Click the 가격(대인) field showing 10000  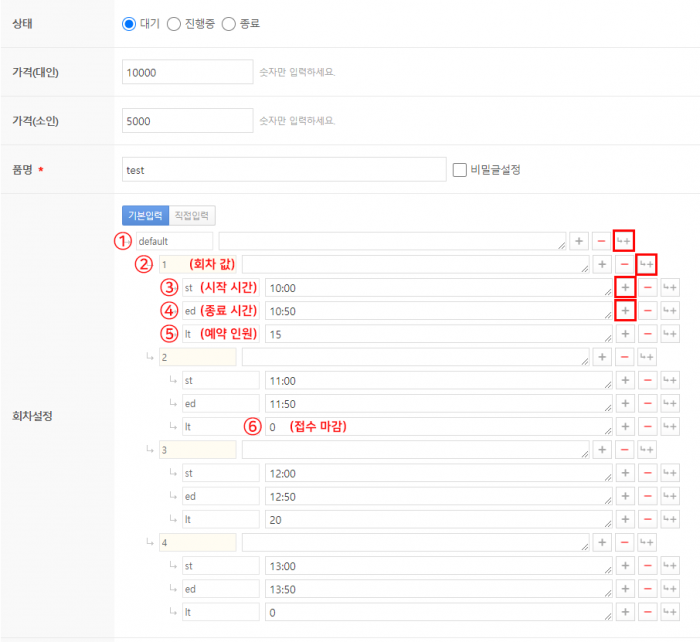click(187, 72)
